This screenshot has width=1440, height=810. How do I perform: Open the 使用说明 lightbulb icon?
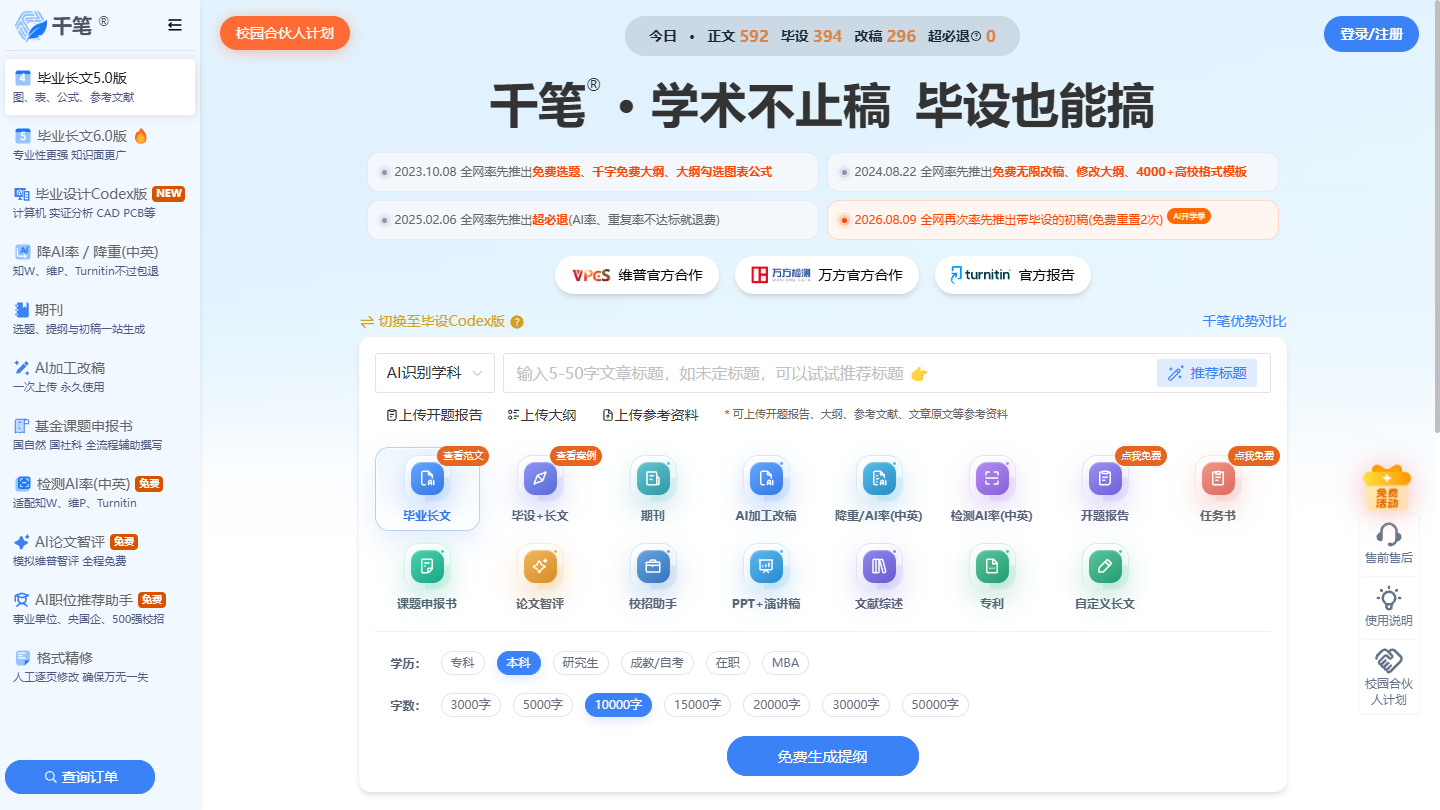[1388, 598]
